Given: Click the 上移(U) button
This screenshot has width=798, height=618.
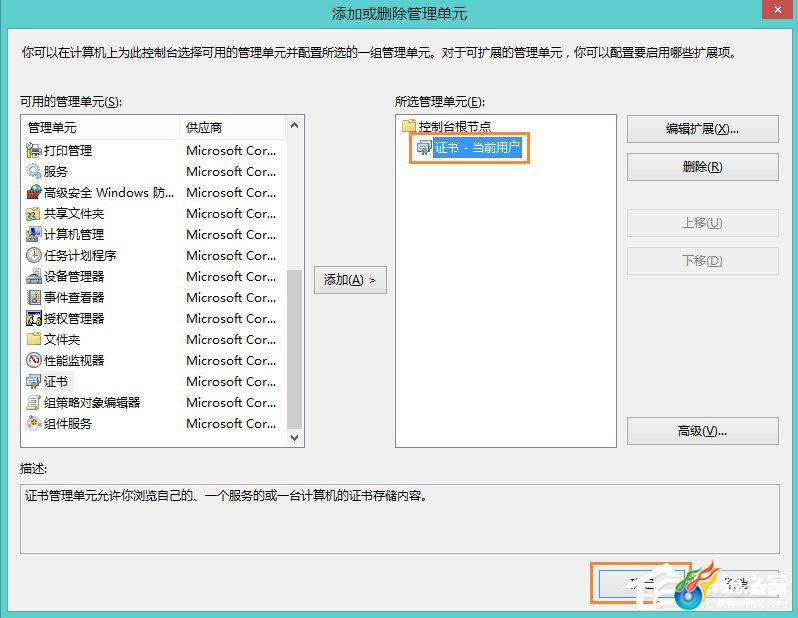Looking at the screenshot, I should pyautogui.click(x=702, y=223).
